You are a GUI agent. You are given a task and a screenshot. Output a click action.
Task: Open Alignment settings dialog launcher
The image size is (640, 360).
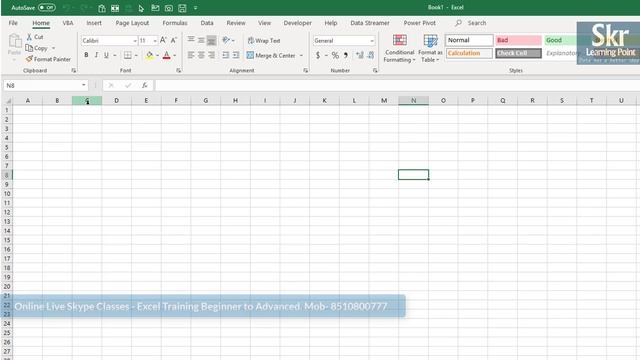point(306,71)
